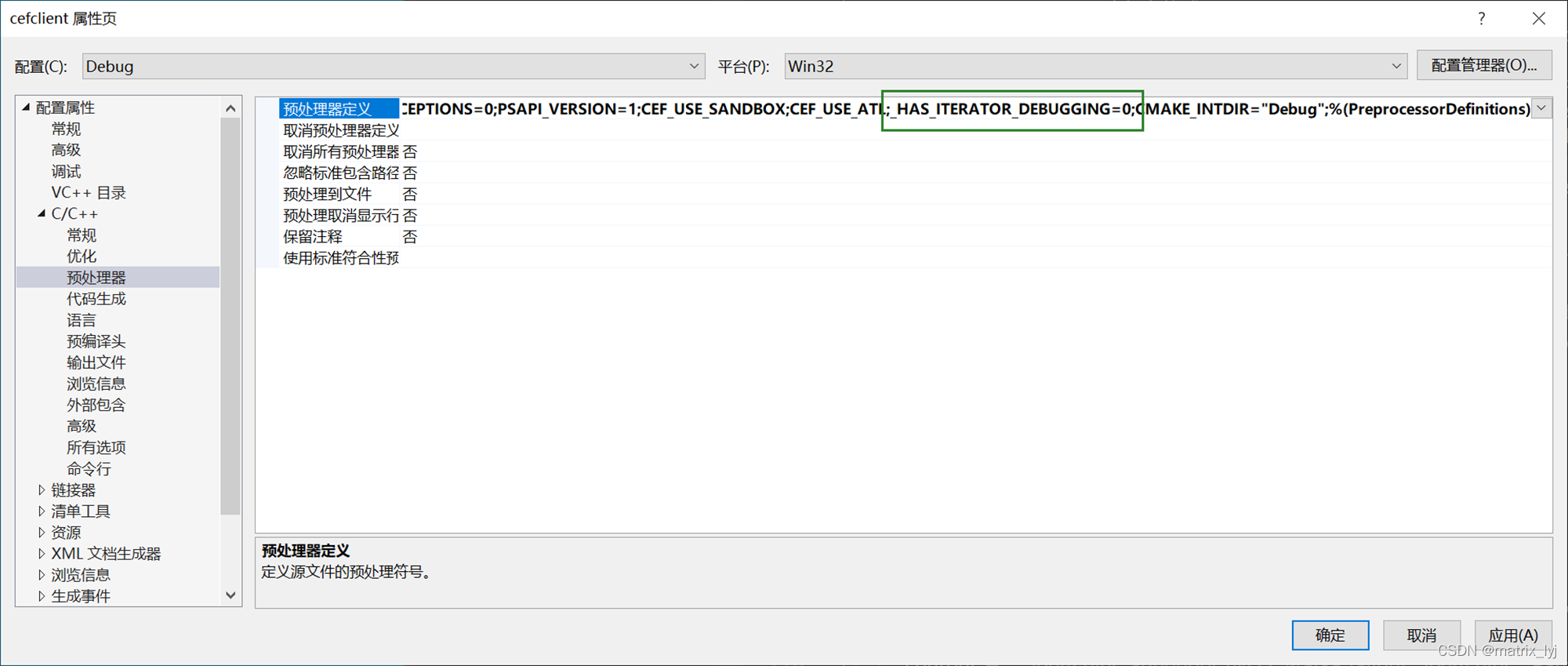Select 外部包含 tree item
The width and height of the screenshot is (1568, 666).
(x=96, y=404)
